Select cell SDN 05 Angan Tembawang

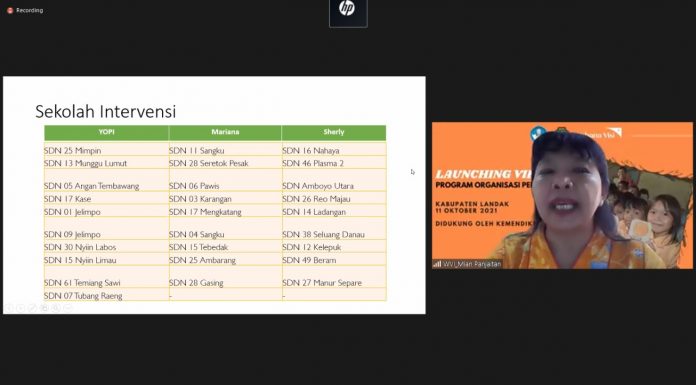point(107,180)
